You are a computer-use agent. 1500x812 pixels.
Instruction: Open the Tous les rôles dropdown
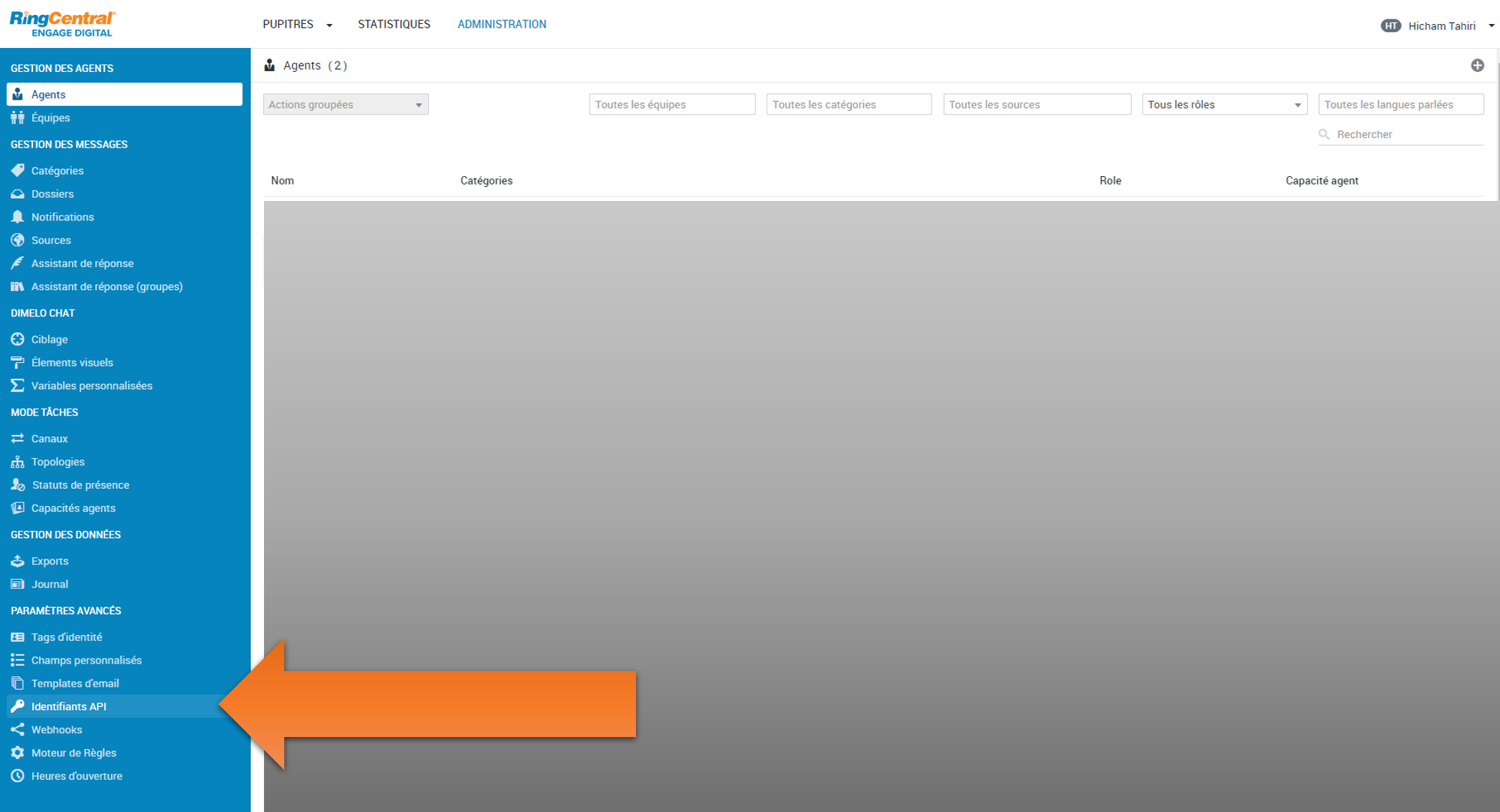click(1224, 104)
